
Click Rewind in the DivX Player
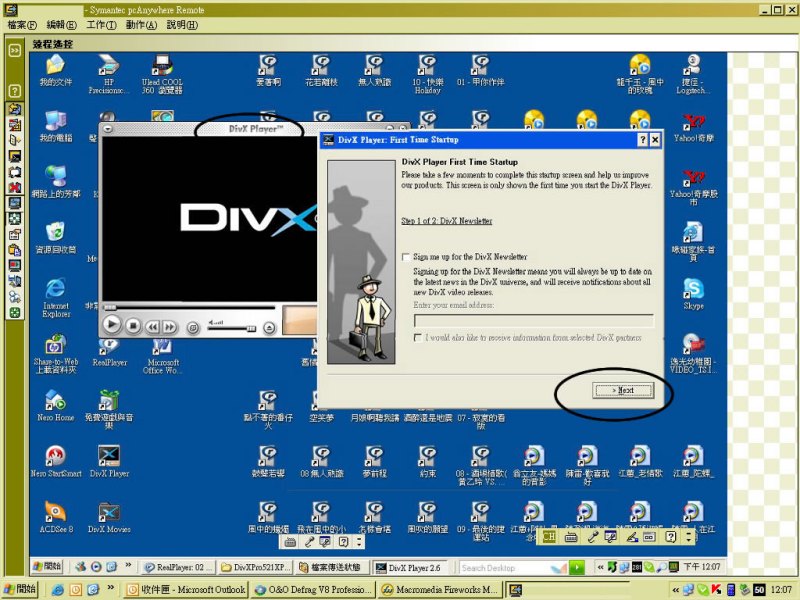pos(153,327)
